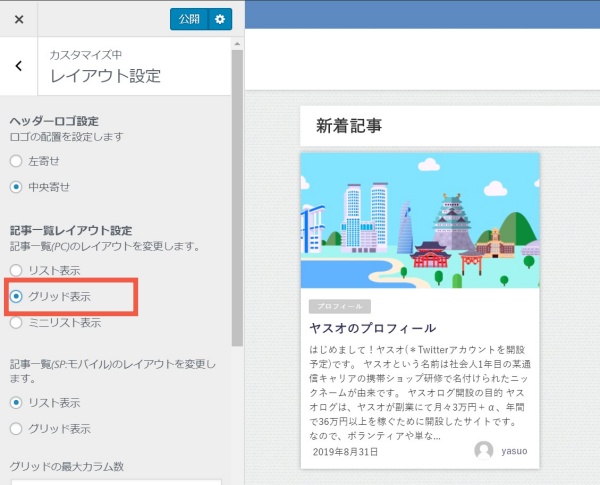Choose グリッド表示 for PC article list layout
The width and height of the screenshot is (600, 485).
click(16, 297)
